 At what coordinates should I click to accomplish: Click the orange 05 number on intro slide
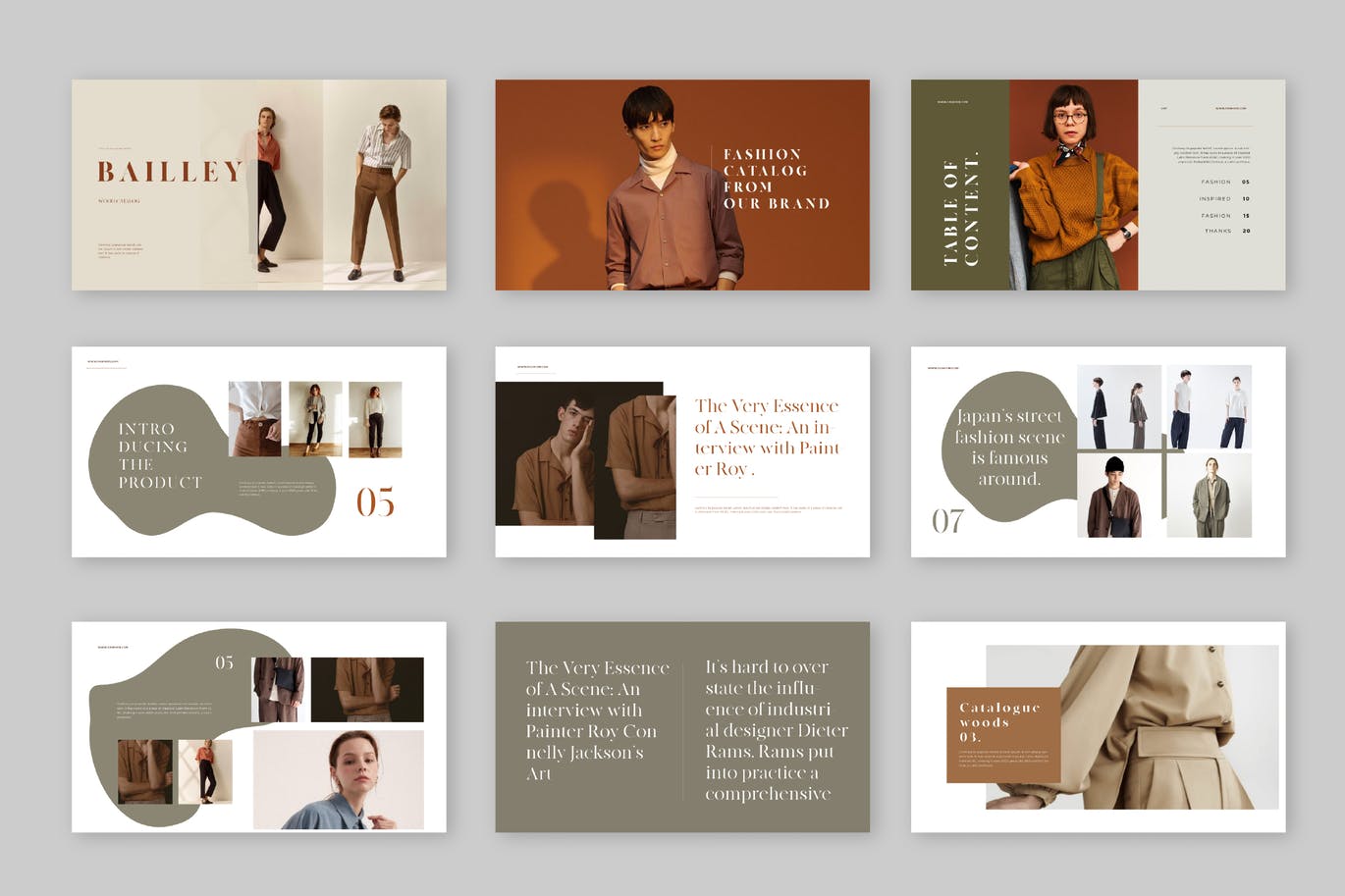point(375,502)
